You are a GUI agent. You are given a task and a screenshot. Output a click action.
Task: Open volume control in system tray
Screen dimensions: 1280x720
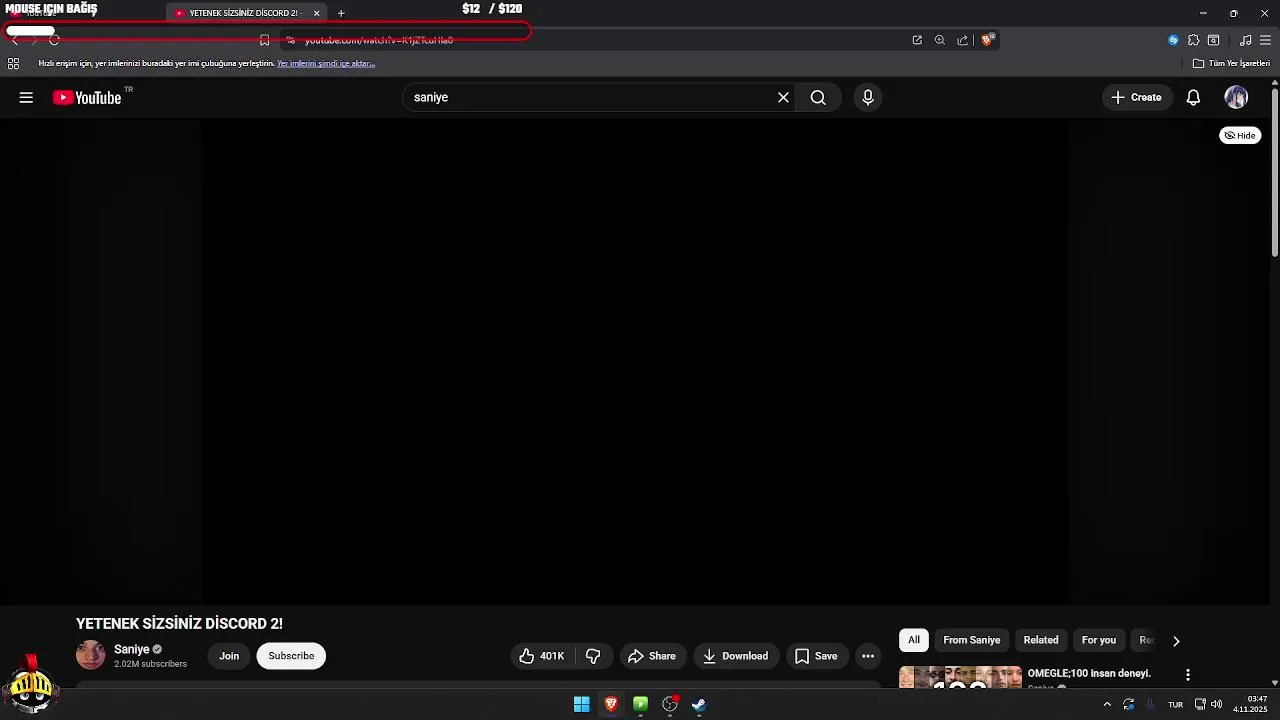click(x=1216, y=704)
